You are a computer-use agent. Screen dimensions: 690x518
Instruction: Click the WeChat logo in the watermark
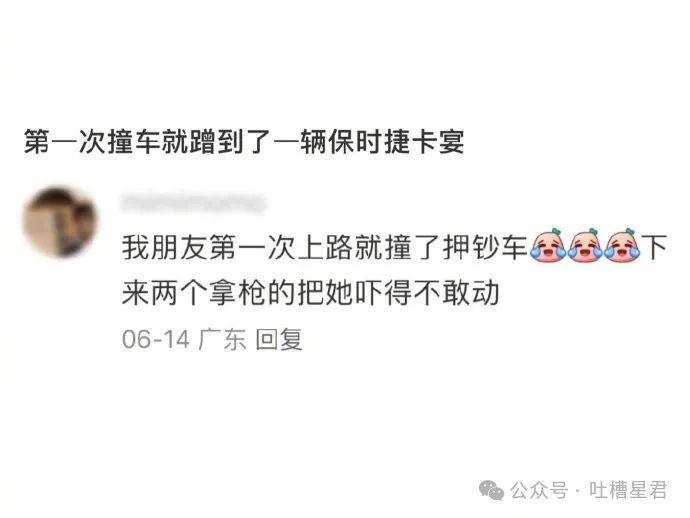click(491, 490)
